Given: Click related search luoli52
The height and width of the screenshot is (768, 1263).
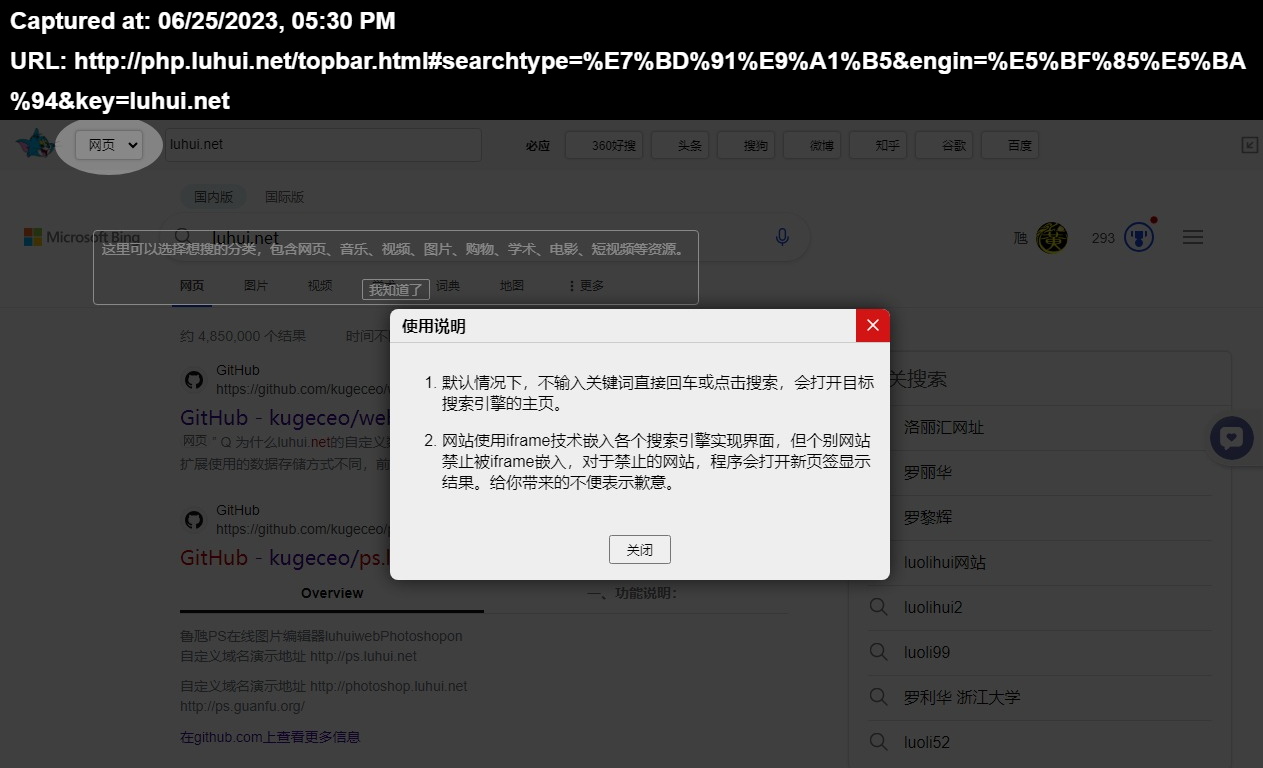Looking at the screenshot, I should pos(927,742).
